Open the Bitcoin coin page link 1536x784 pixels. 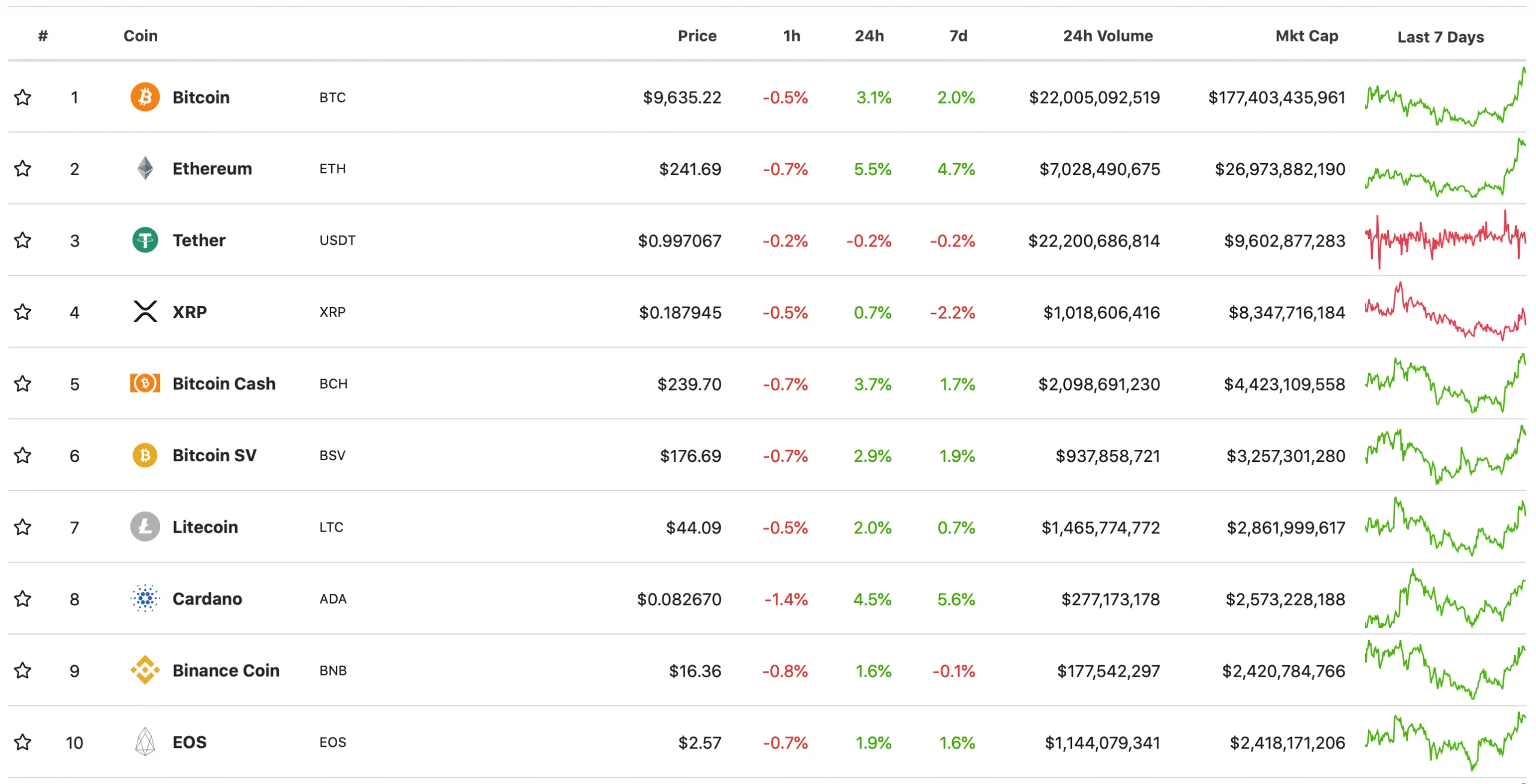tap(201, 97)
